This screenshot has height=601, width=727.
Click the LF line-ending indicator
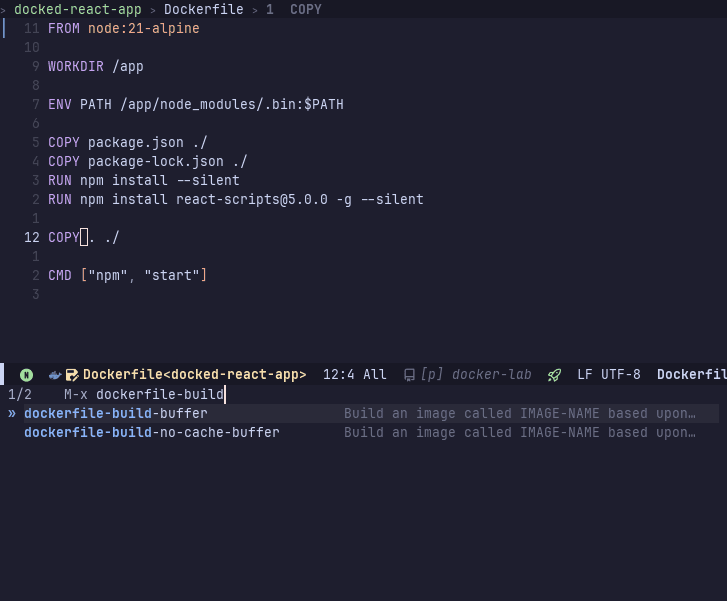point(585,375)
